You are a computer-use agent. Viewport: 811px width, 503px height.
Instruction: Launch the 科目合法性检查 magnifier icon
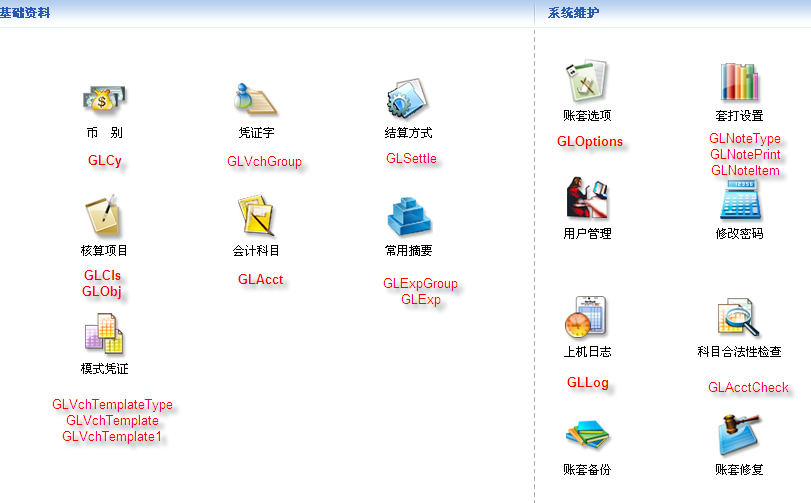[739, 317]
